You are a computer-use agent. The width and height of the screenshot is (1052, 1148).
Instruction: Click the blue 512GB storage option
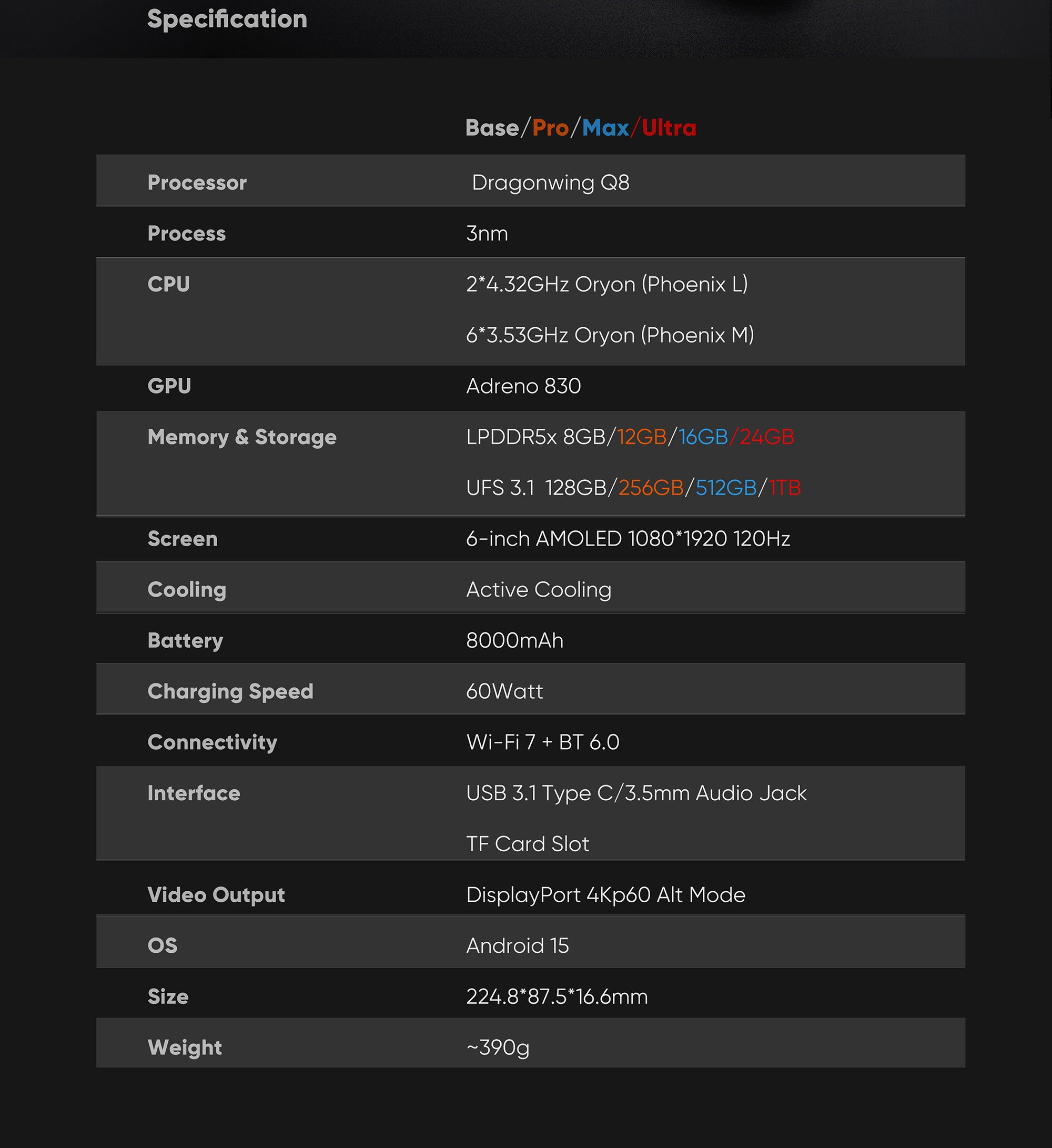726,488
